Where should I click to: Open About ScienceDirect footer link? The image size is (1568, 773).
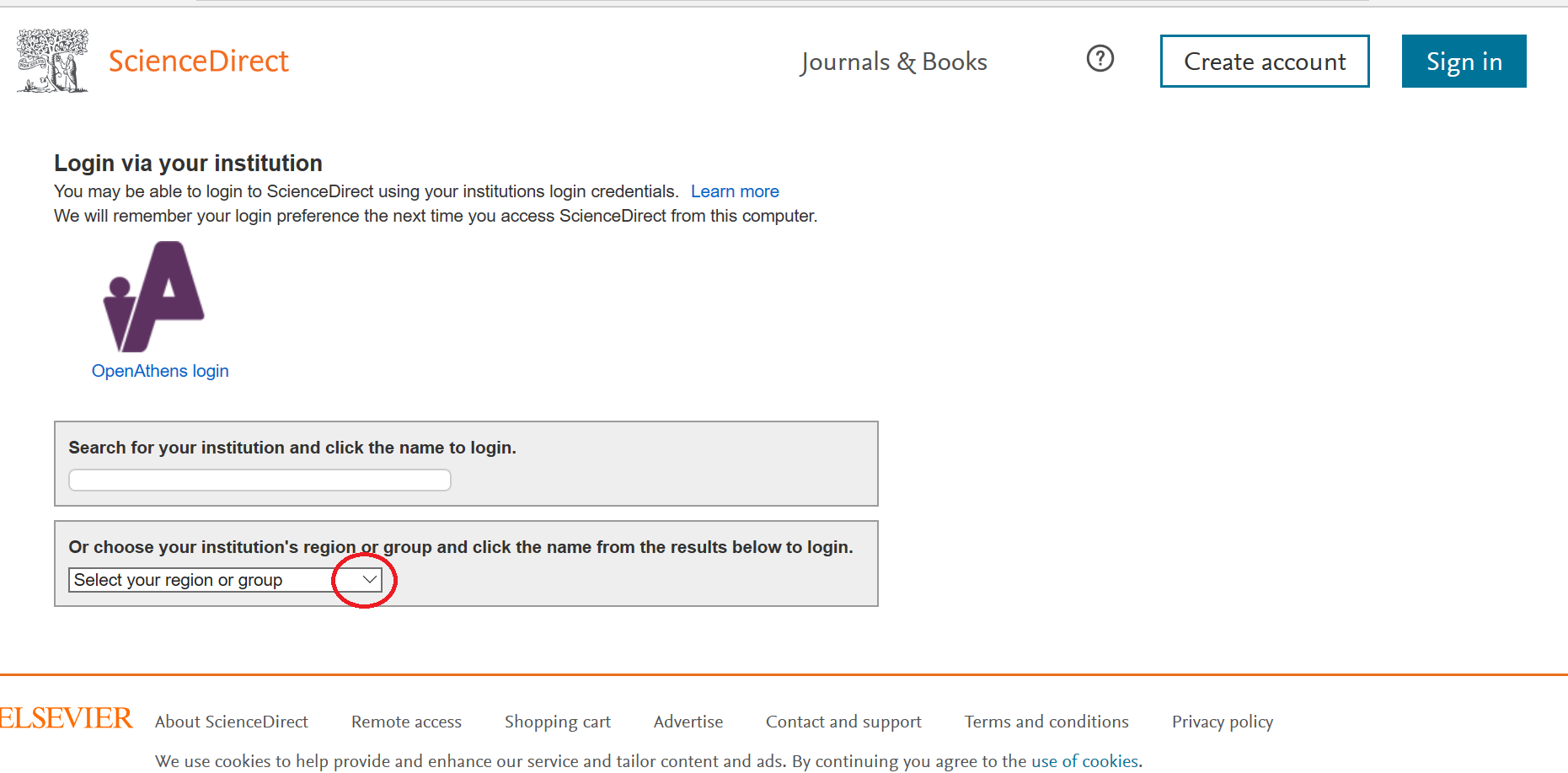coord(232,722)
